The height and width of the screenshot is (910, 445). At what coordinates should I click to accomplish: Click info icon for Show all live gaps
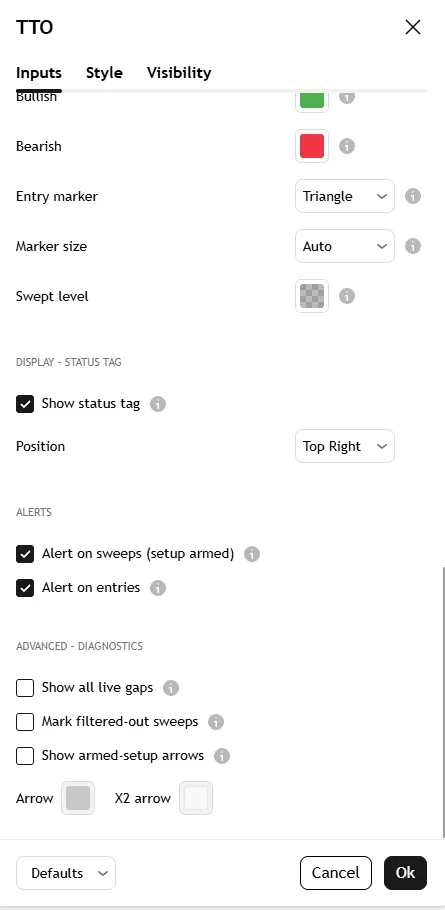171,688
